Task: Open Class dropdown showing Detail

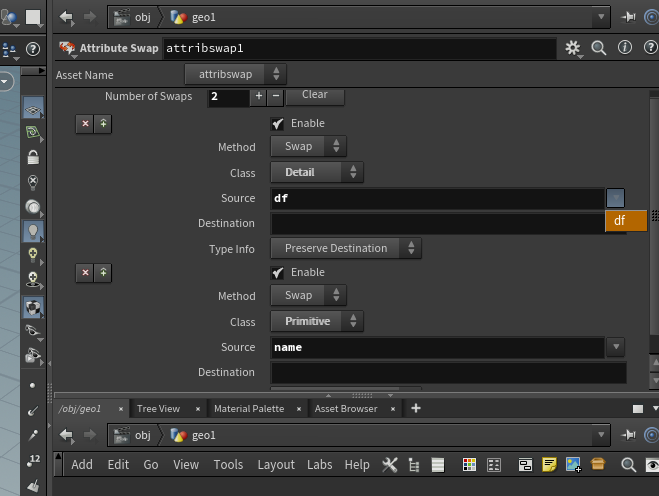Action: coord(317,172)
